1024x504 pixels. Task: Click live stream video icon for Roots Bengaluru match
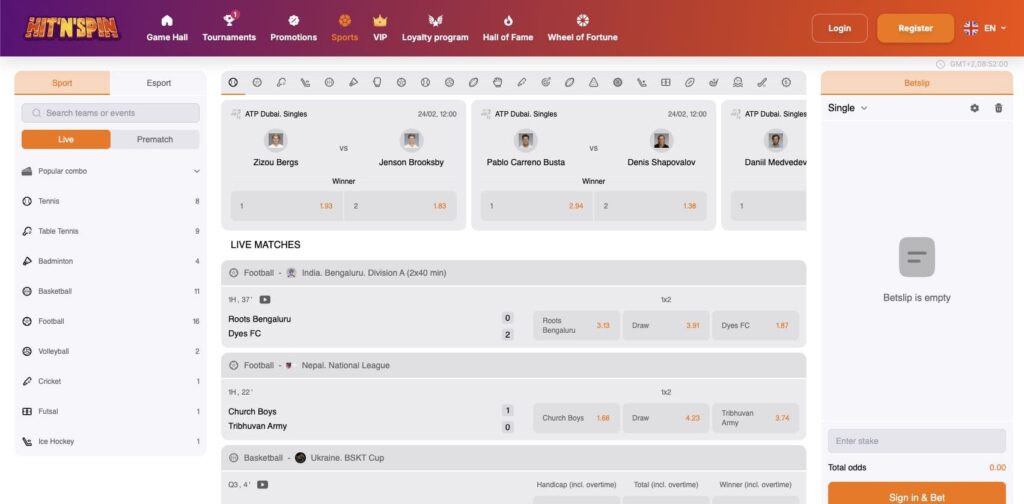[265, 299]
